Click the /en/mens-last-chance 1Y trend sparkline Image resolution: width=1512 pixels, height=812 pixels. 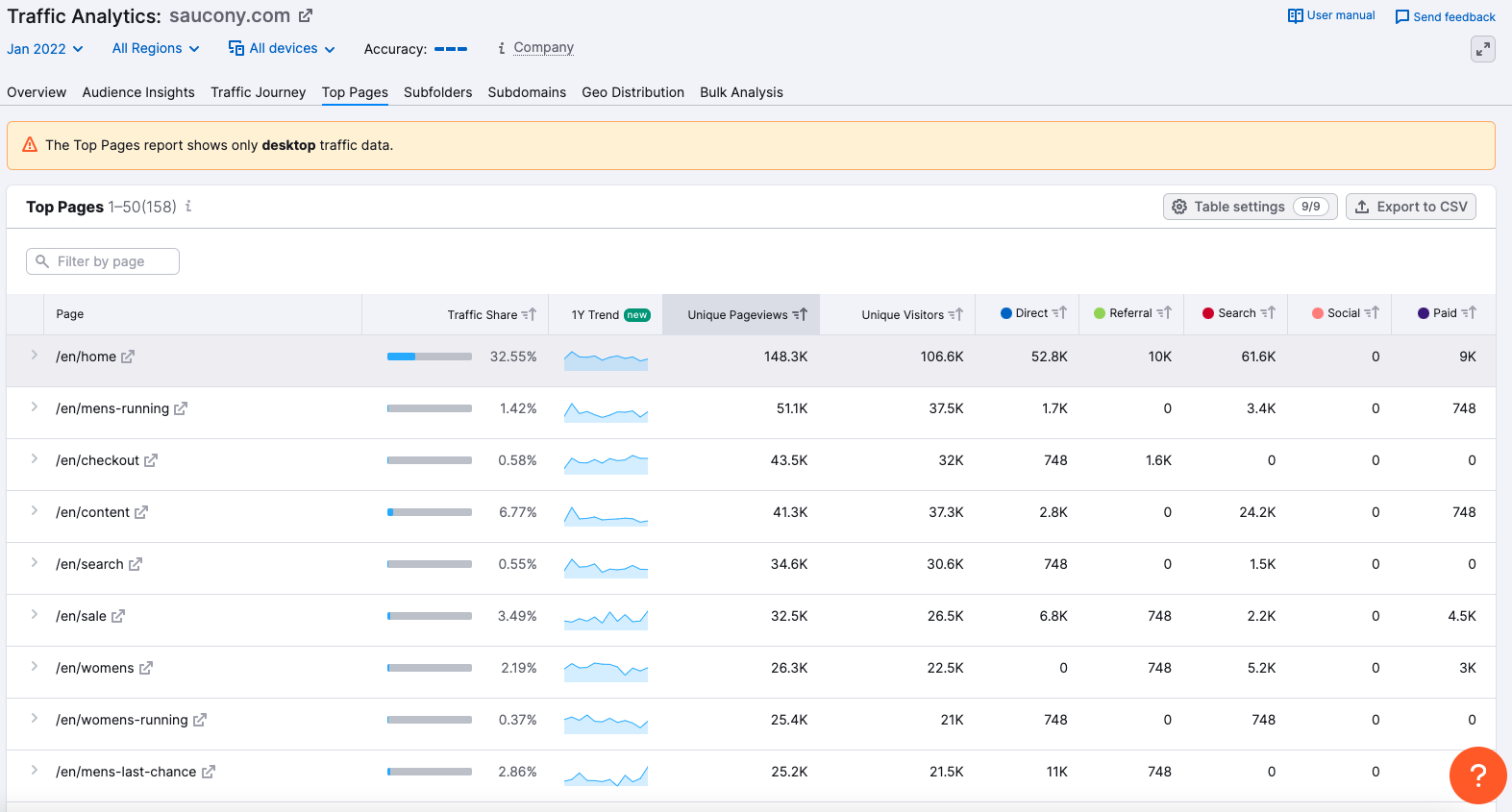click(606, 775)
